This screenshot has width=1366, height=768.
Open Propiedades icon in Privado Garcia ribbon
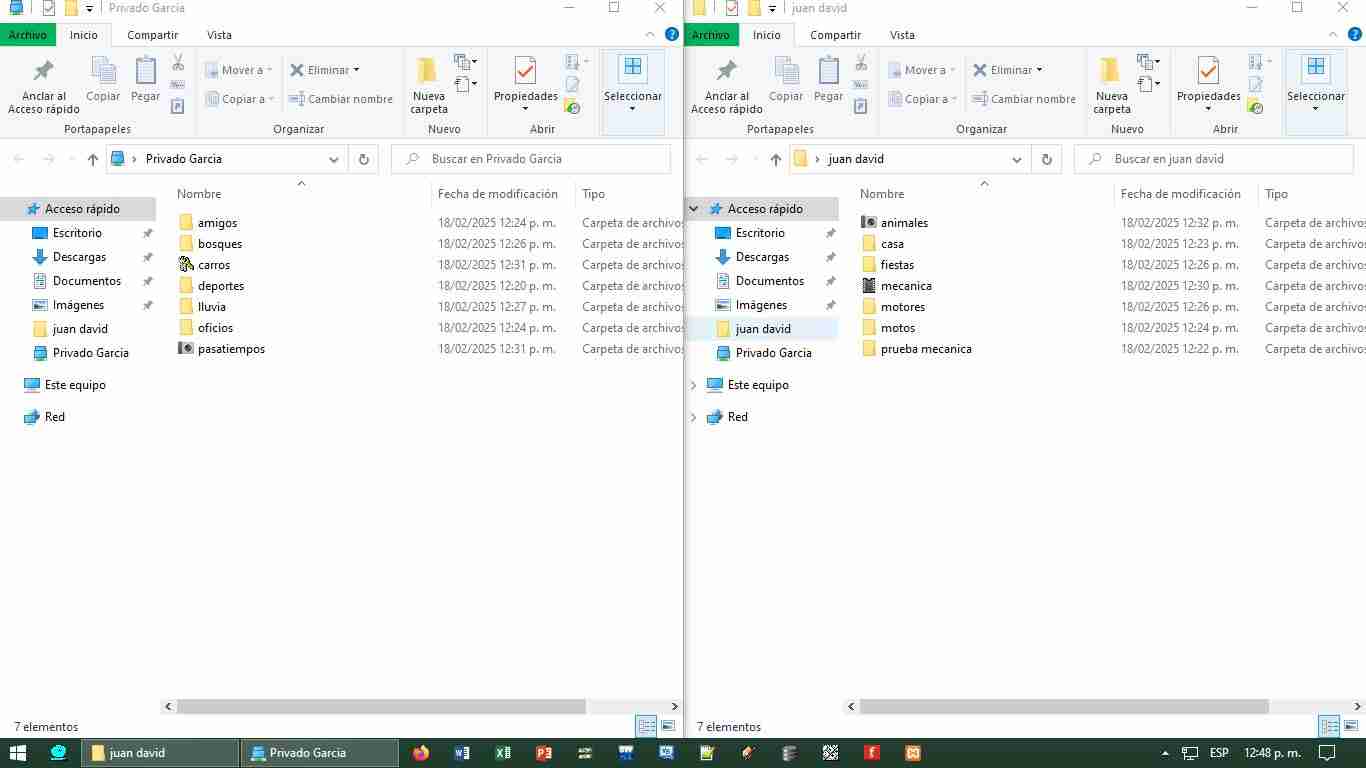[x=525, y=71]
